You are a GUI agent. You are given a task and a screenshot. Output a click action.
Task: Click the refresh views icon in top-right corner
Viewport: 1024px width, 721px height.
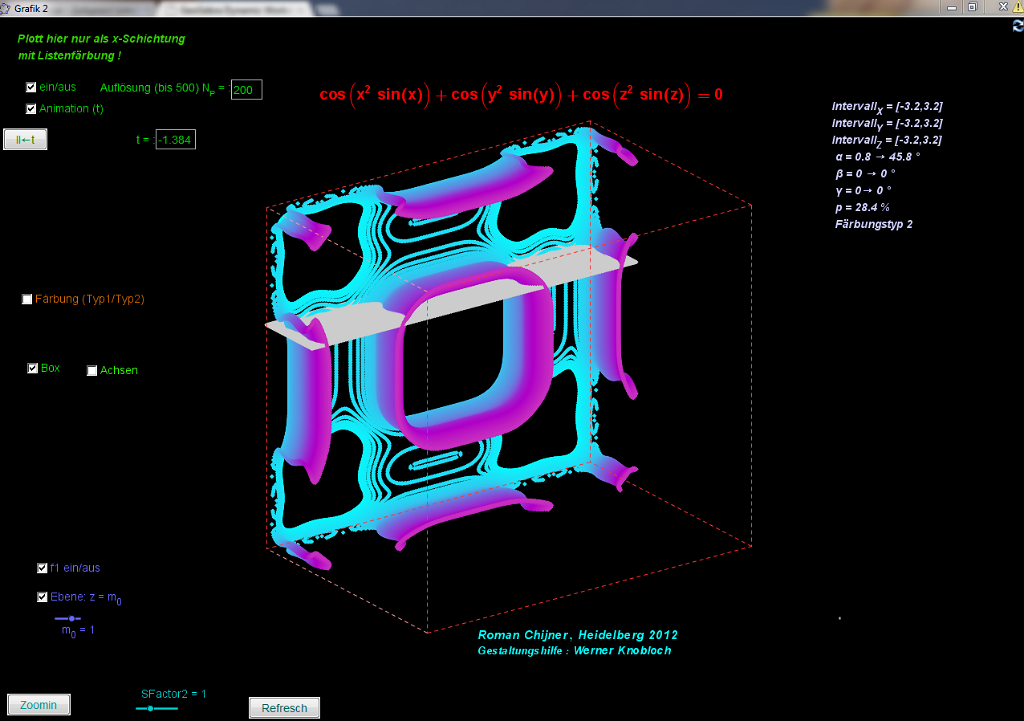(1017, 26)
